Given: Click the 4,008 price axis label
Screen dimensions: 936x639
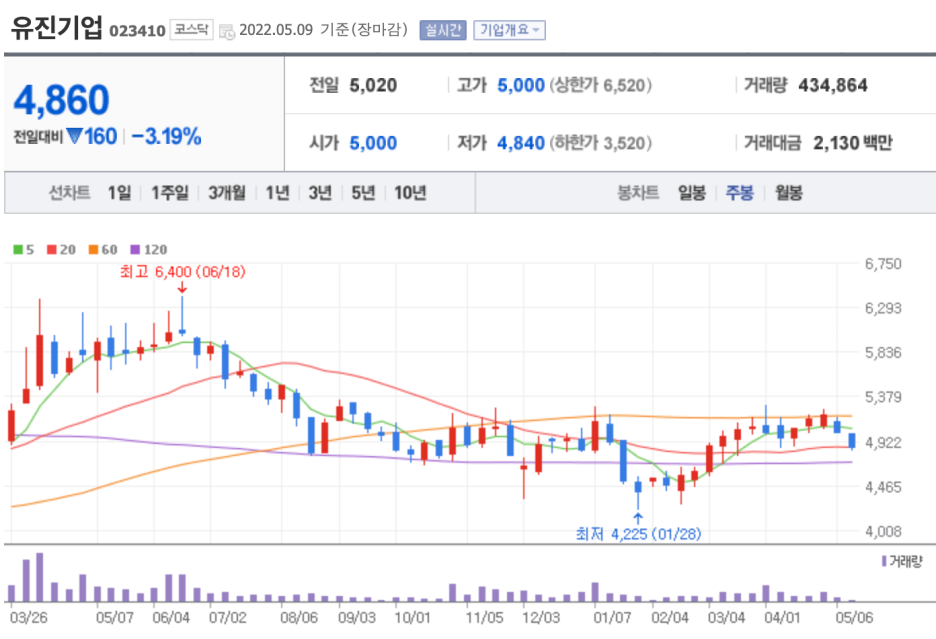Looking at the screenshot, I should click(x=883, y=531).
